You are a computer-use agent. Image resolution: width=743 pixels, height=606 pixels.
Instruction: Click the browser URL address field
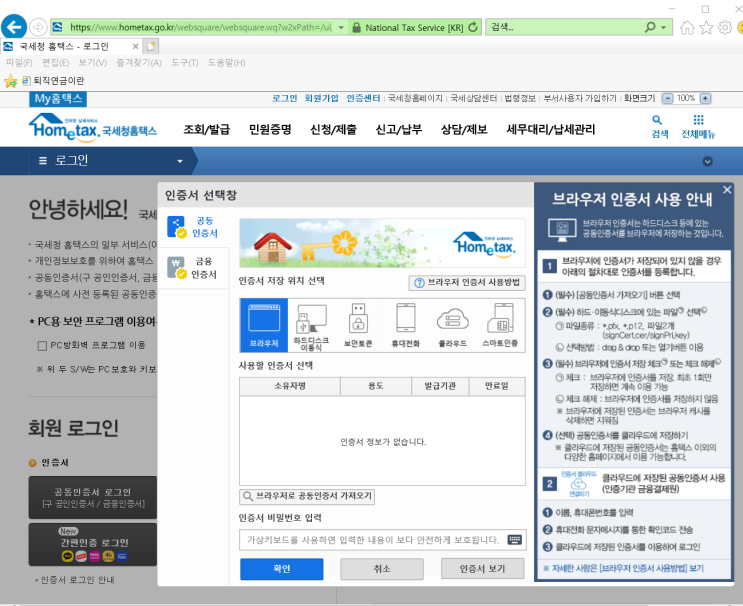[200, 27]
